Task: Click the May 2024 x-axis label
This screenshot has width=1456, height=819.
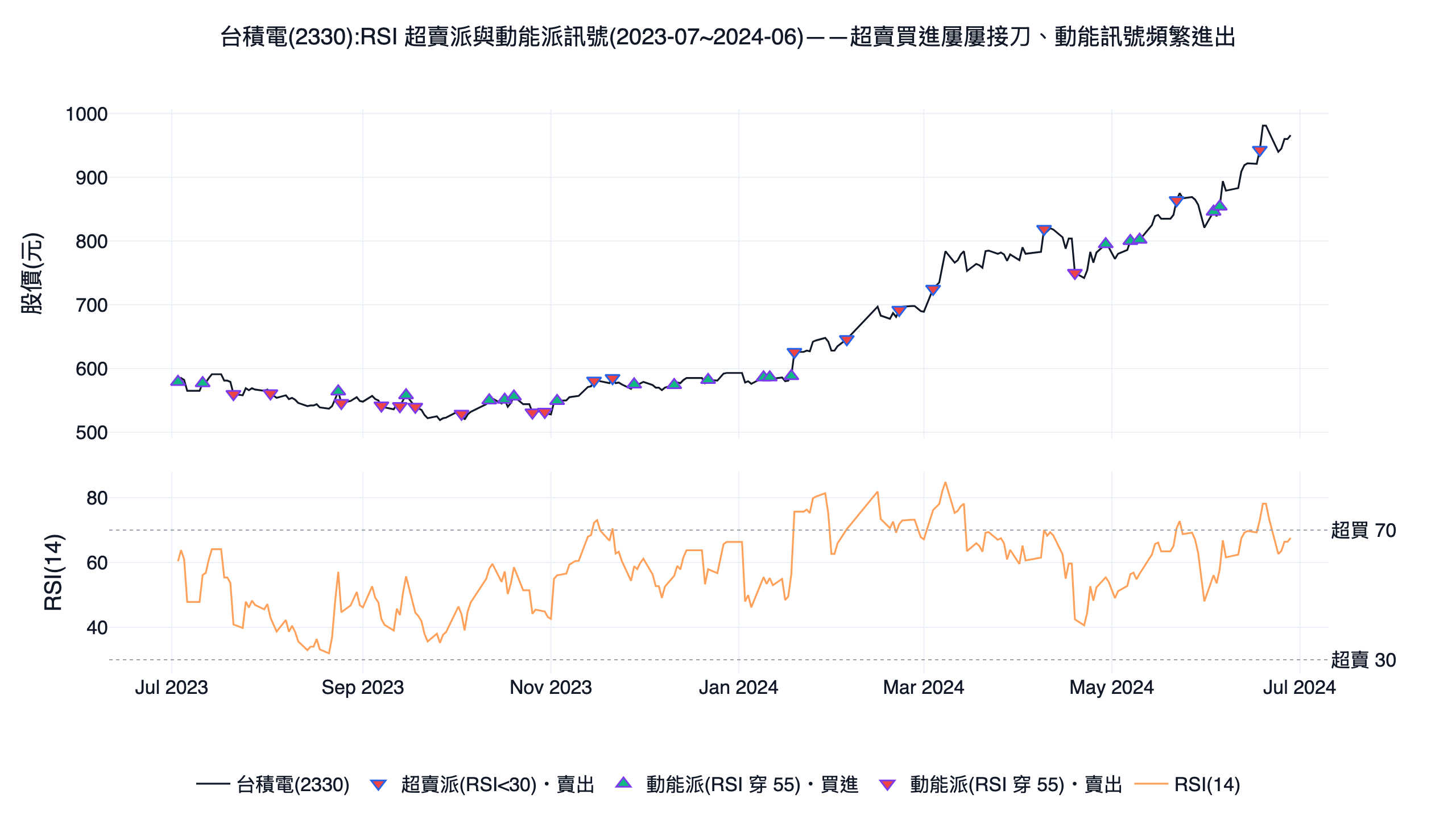Action: tap(1111, 687)
